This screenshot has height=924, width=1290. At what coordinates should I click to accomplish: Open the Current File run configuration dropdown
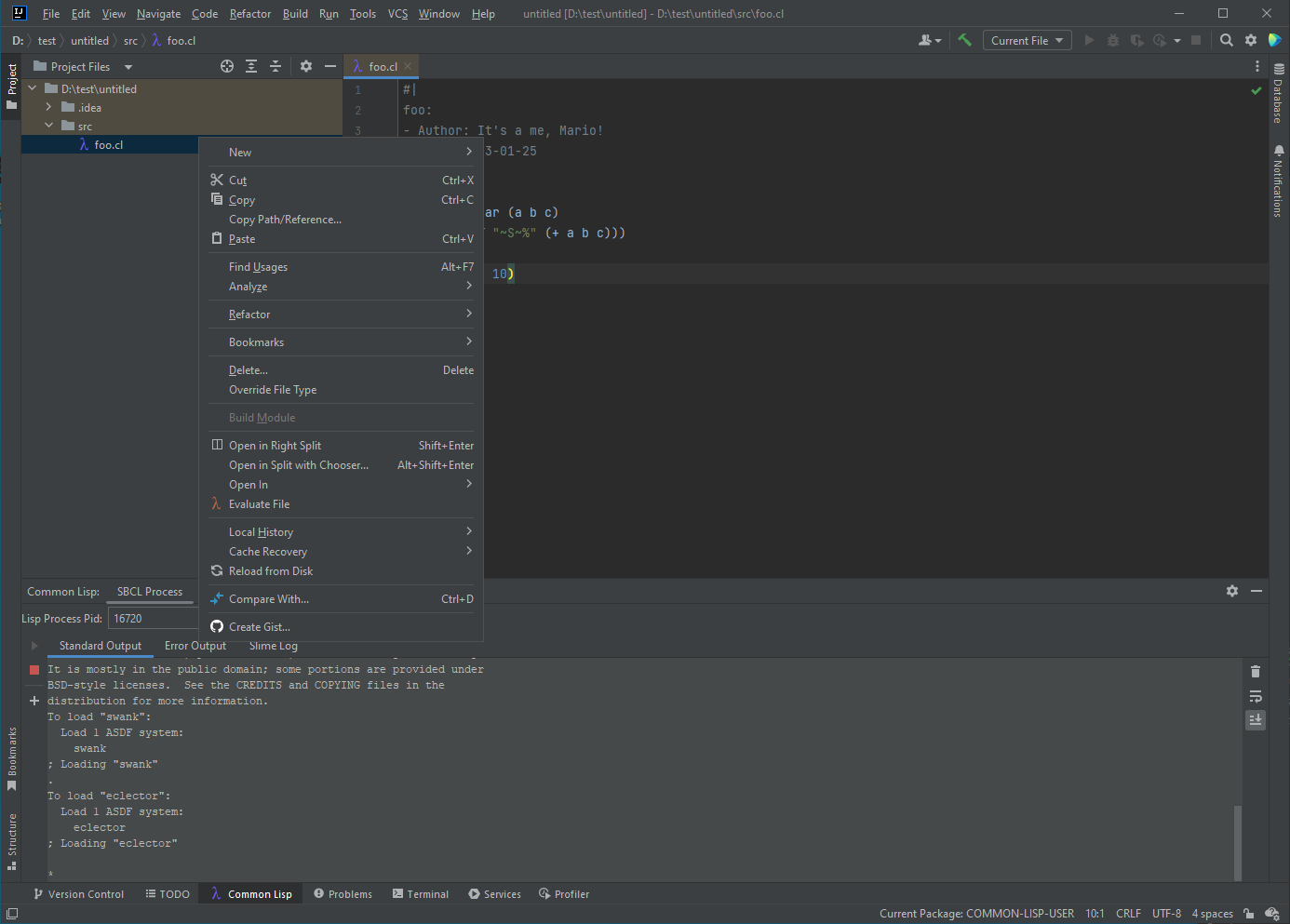[1027, 40]
